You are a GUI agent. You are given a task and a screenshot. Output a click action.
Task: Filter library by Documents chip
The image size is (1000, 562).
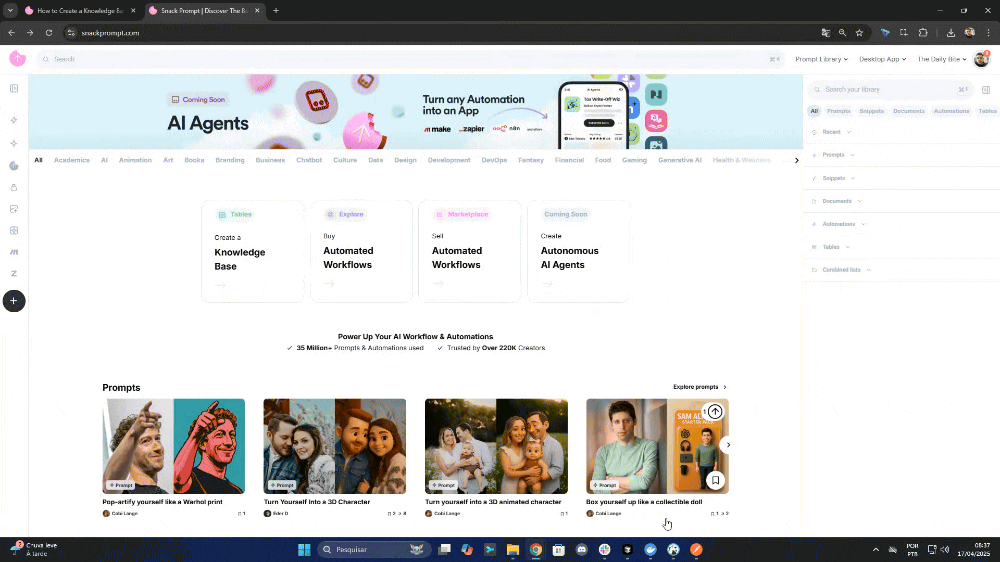pyautogui.click(x=909, y=111)
